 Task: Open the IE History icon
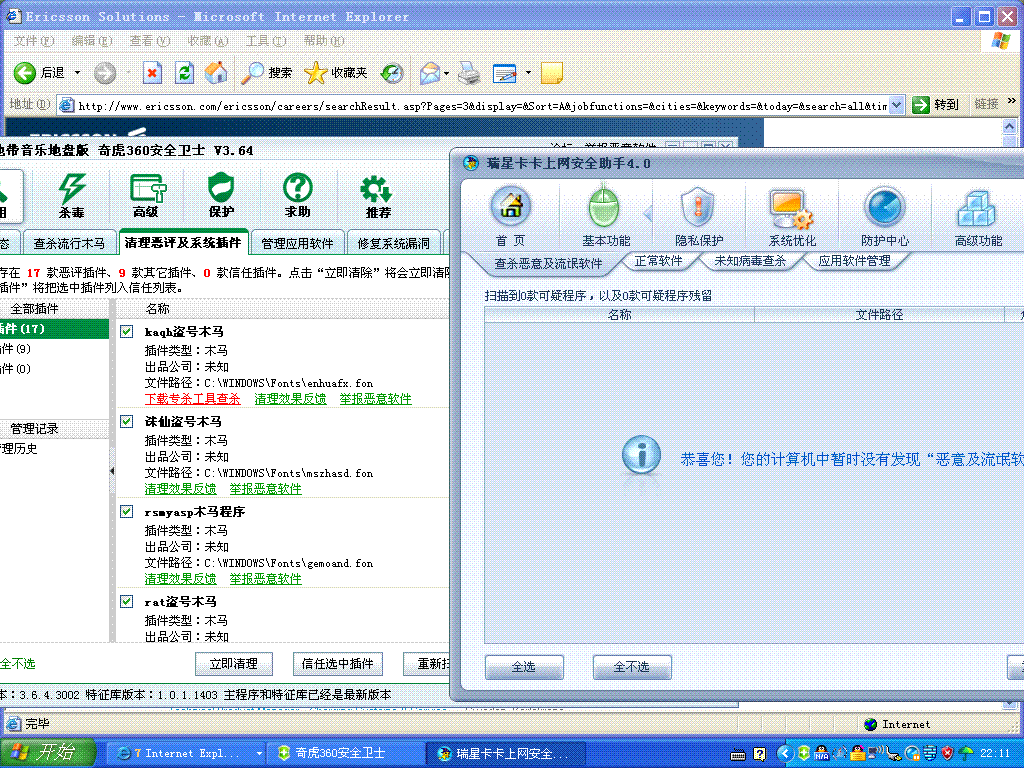(x=392, y=72)
